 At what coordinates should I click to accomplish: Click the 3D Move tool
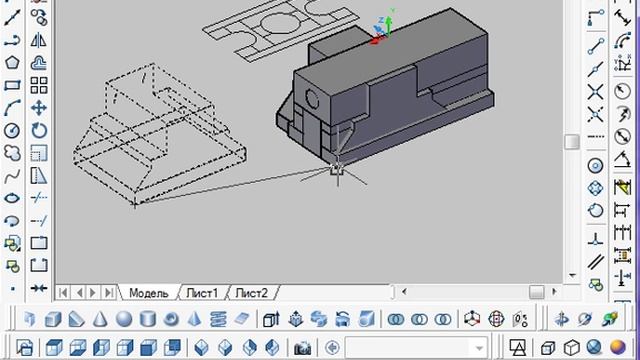pyautogui.click(x=472, y=319)
